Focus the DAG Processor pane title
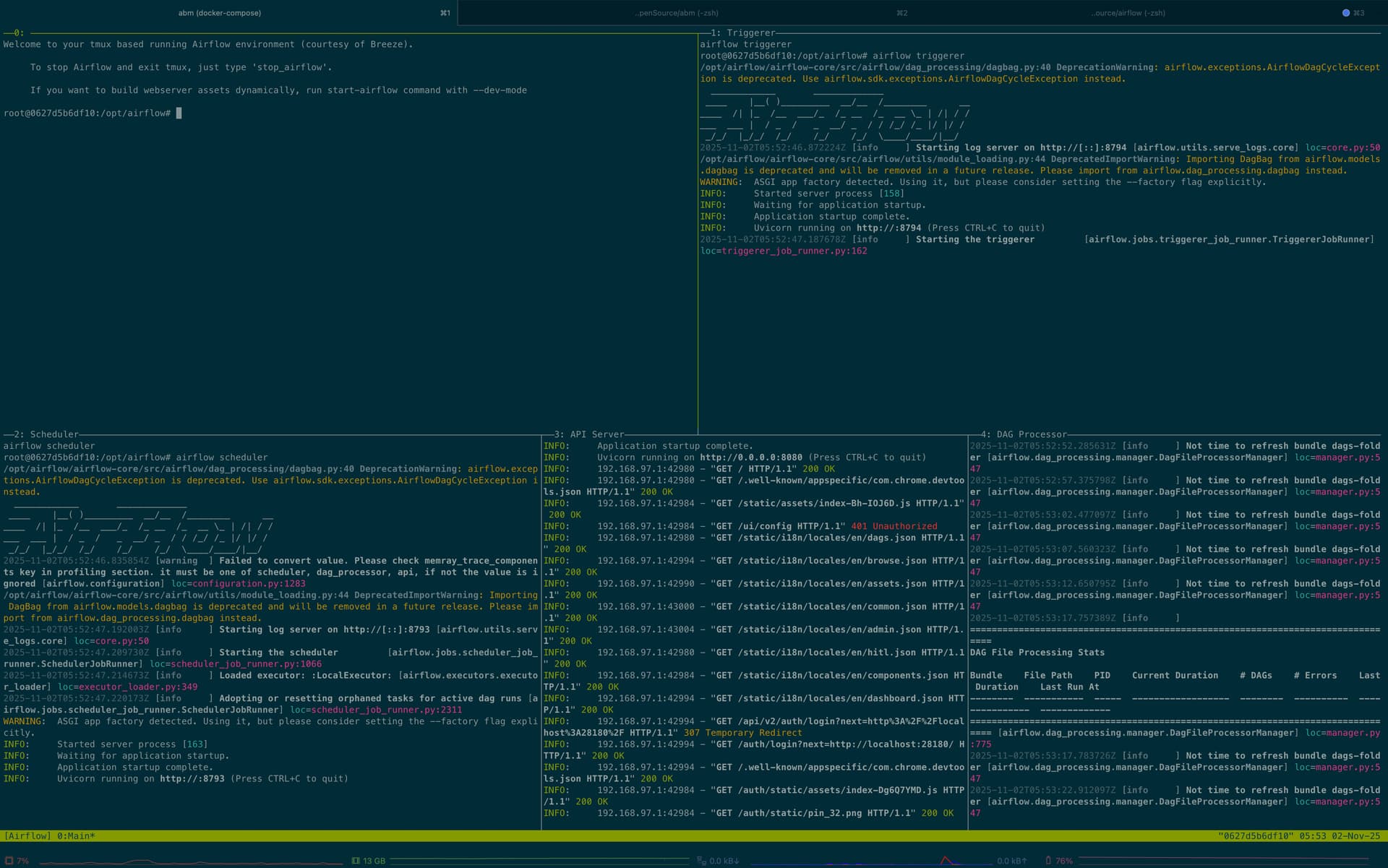This screenshot has width=1388, height=868. pos(1024,434)
